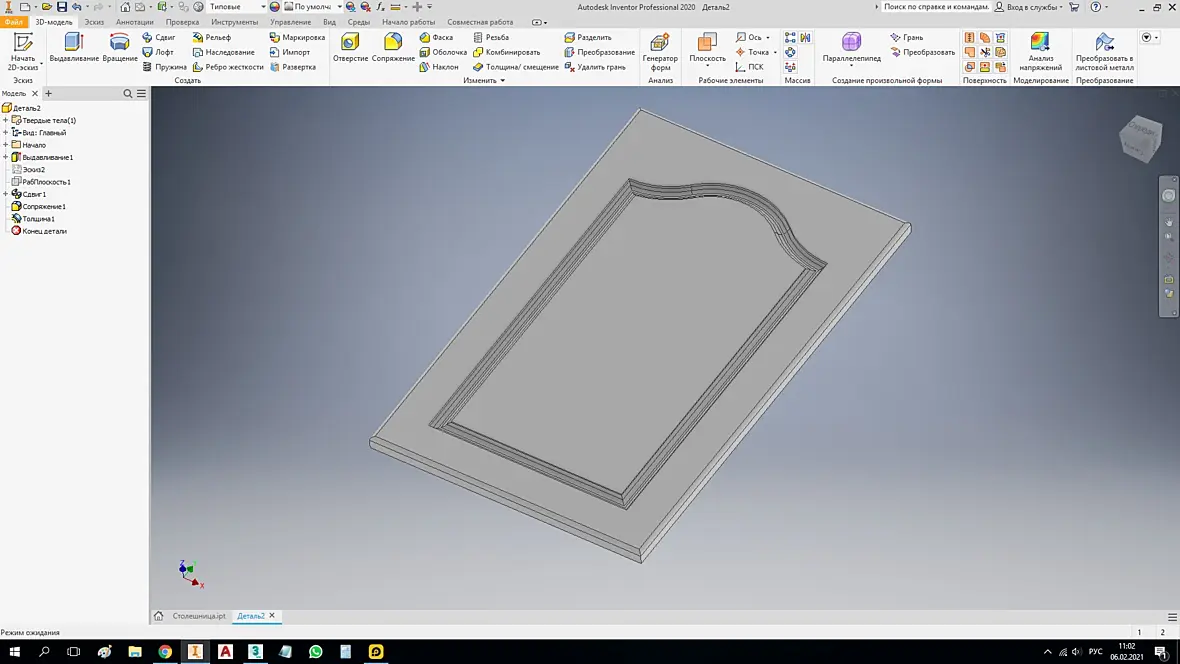Screen dimensions: 1180x664
Task: Select the Сопряжение fillet tool
Action: pos(393,47)
